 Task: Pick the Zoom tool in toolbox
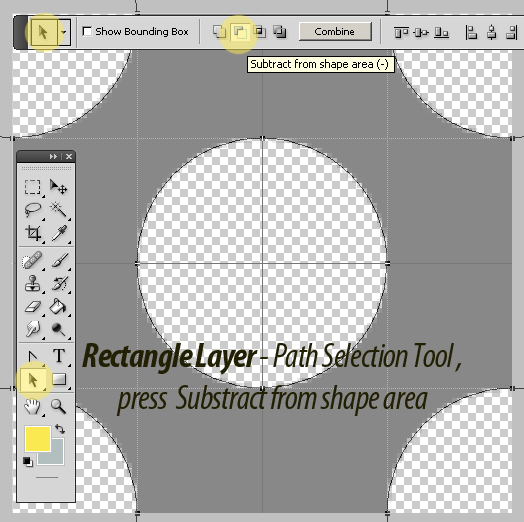point(58,407)
